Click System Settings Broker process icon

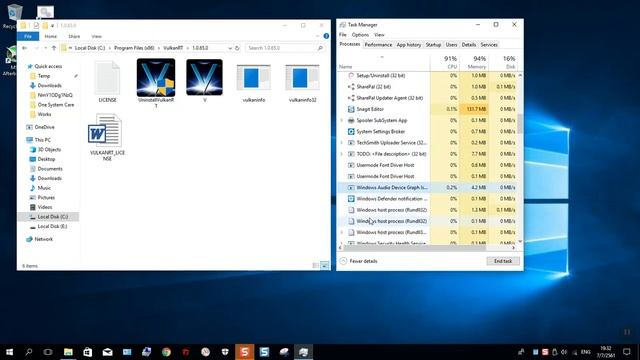click(x=351, y=131)
